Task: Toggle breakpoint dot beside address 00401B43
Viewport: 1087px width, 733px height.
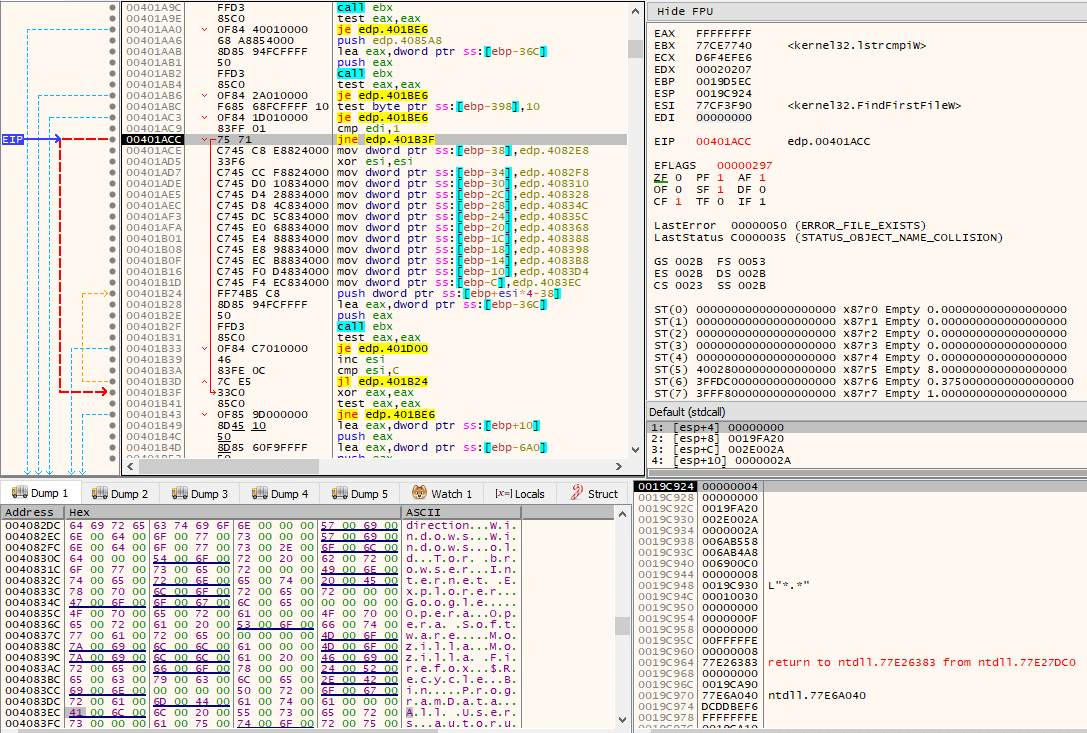Action: click(113, 415)
